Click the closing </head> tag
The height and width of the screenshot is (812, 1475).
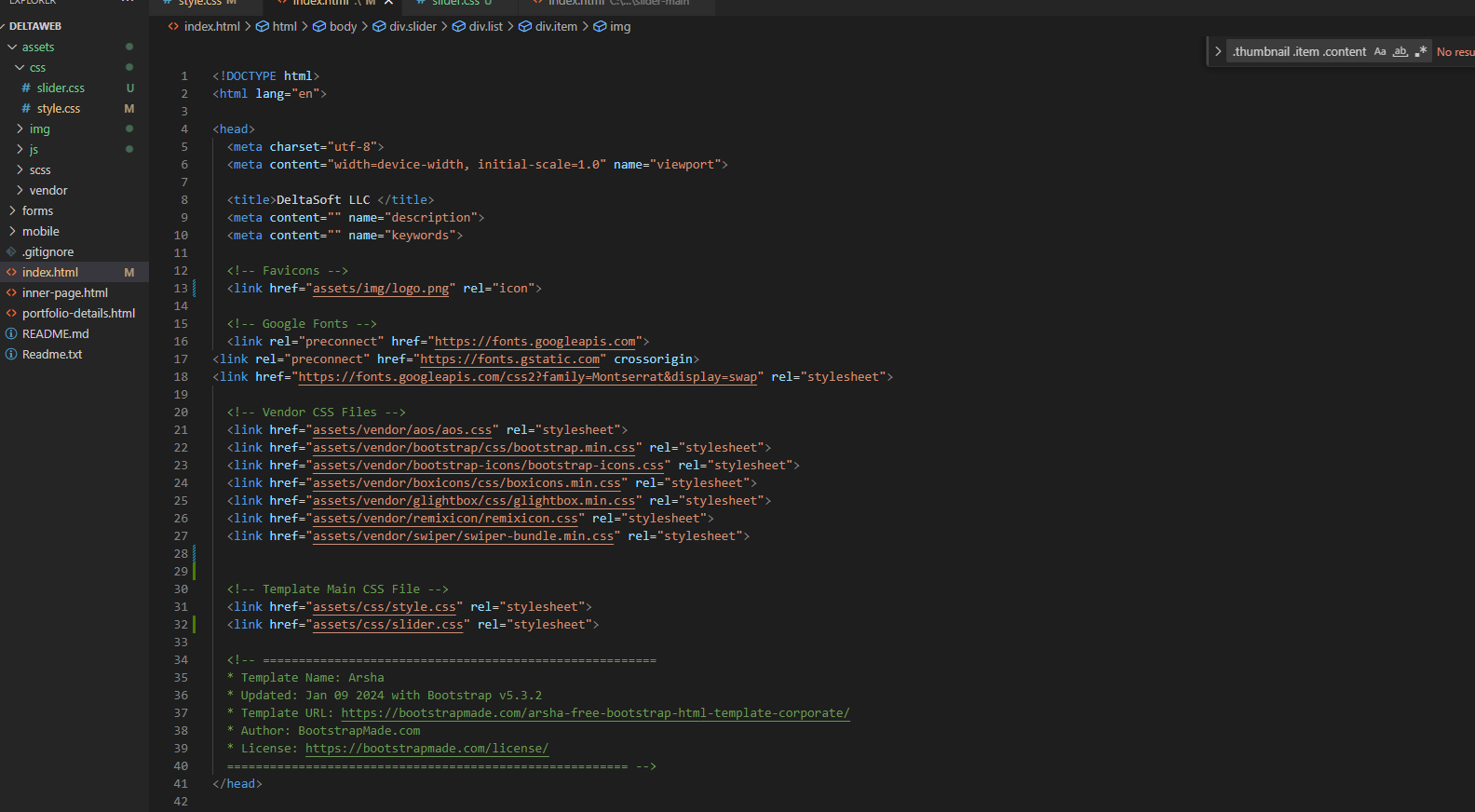point(237,784)
